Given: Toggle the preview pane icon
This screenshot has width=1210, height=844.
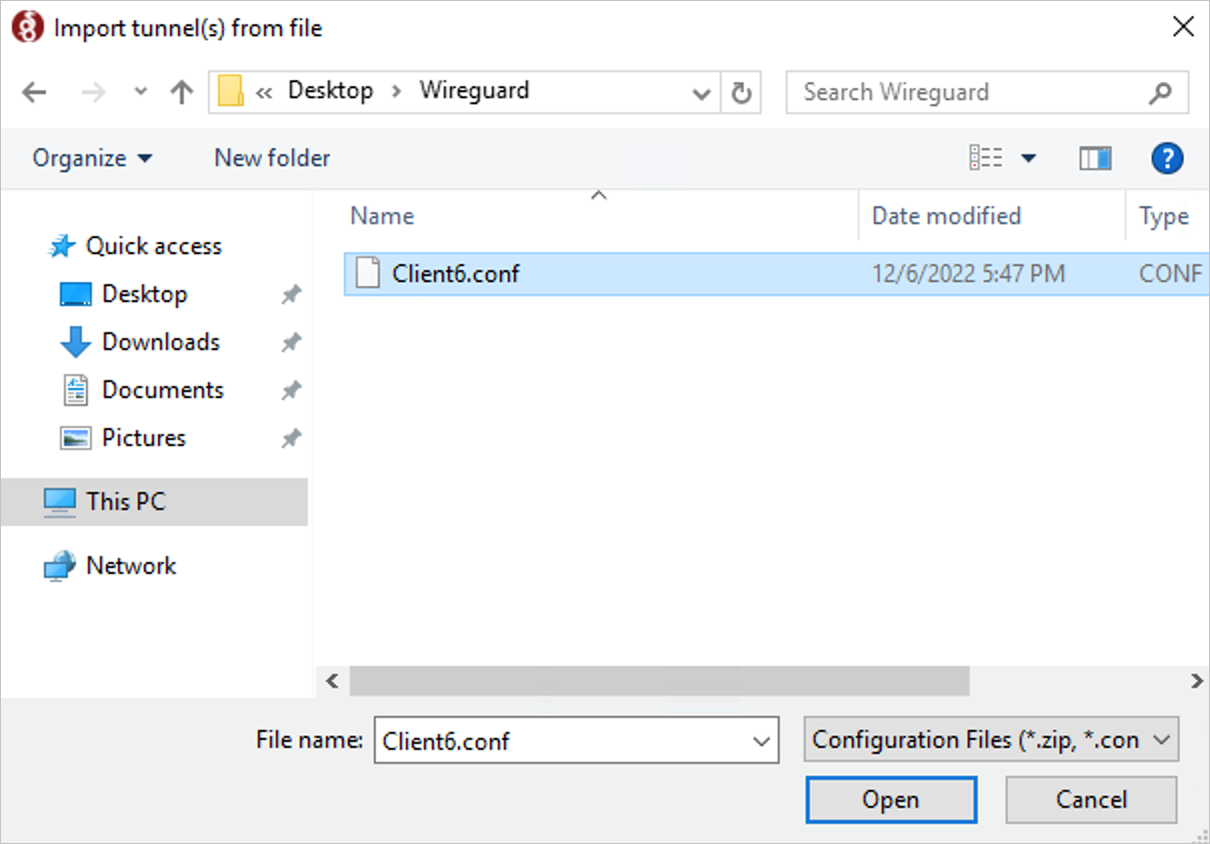Looking at the screenshot, I should [1095, 158].
